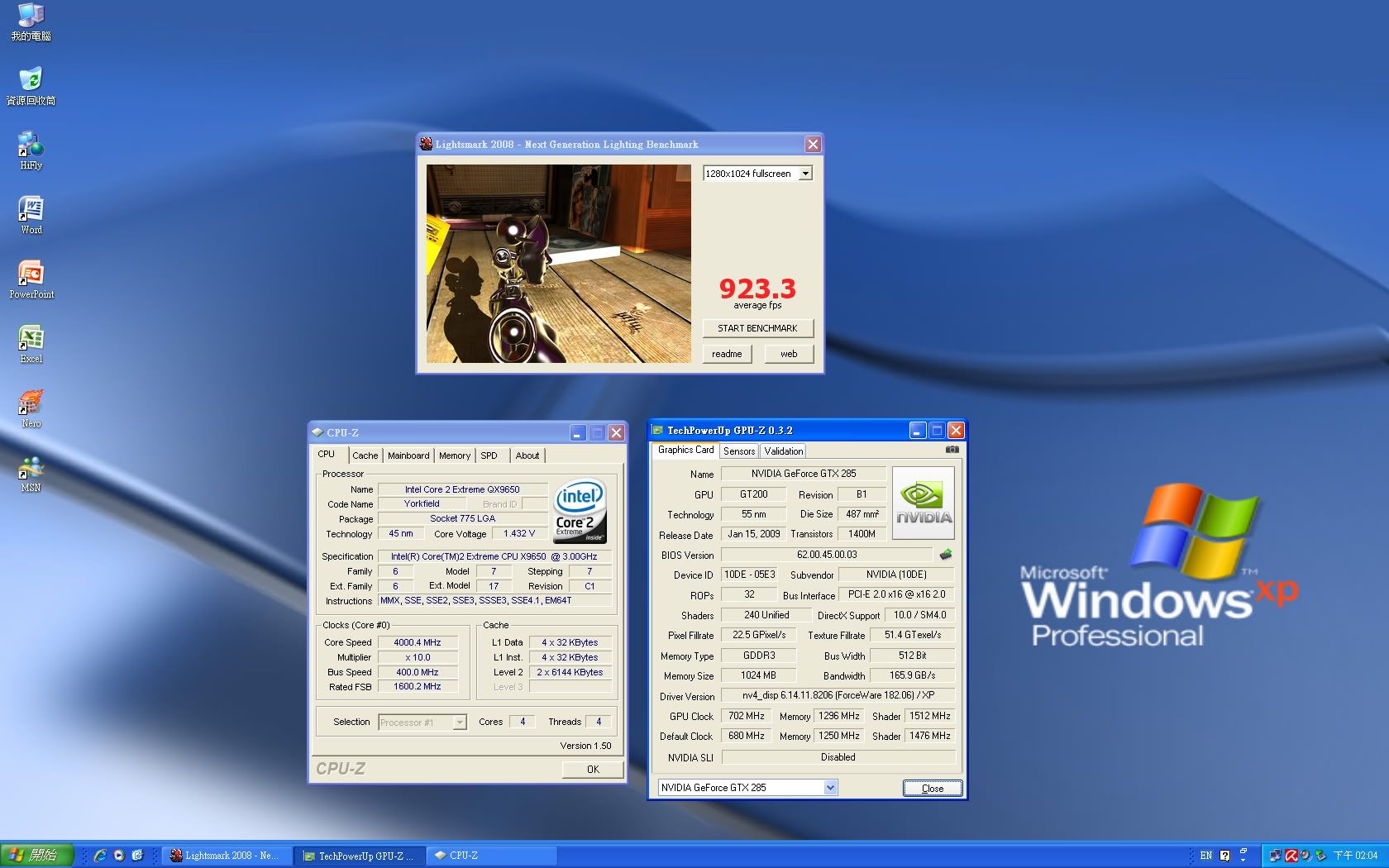The image size is (1389, 868).
Task: Click the Driver Version field in GPU-Z
Action: click(838, 695)
